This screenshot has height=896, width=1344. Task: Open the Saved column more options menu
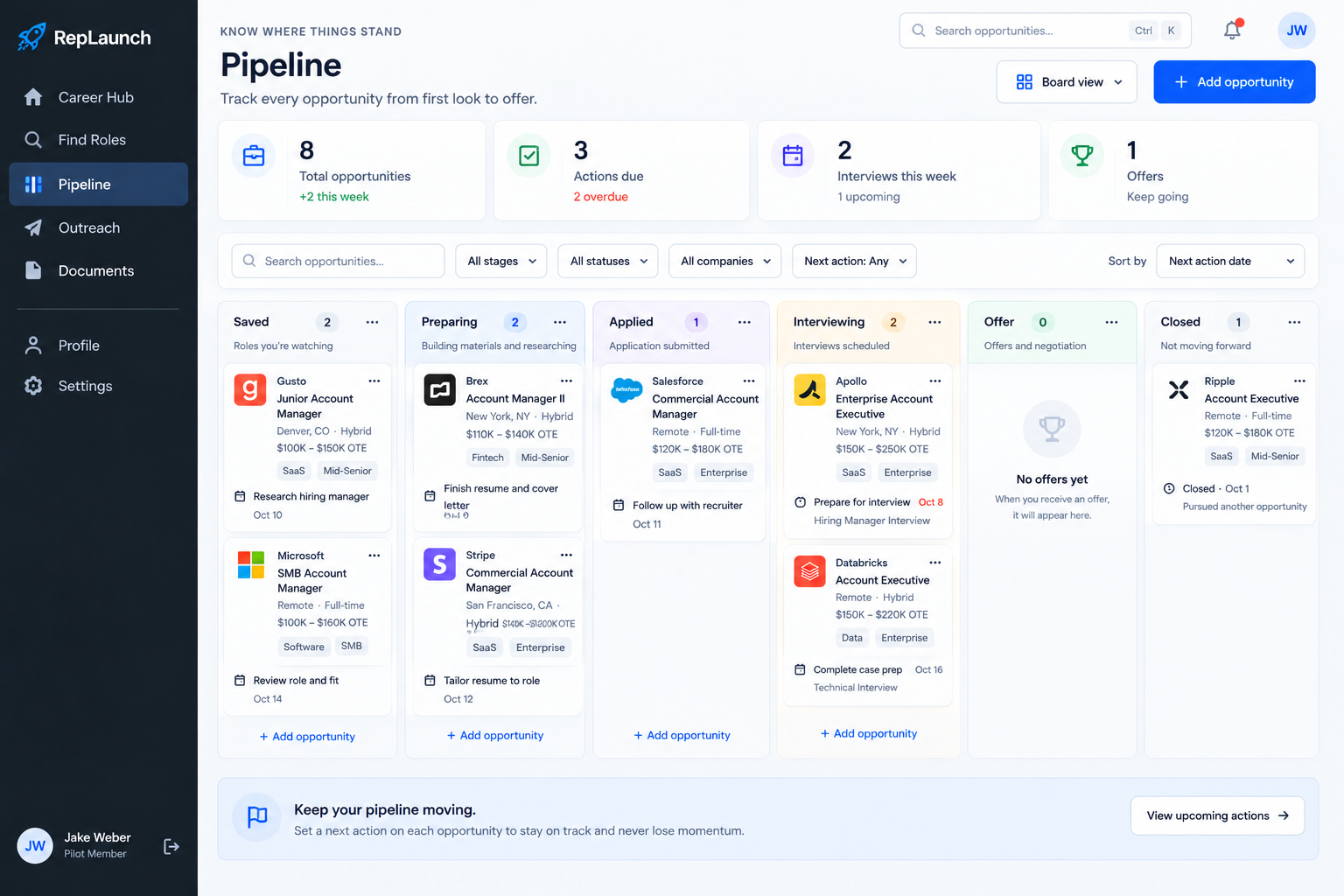372,322
